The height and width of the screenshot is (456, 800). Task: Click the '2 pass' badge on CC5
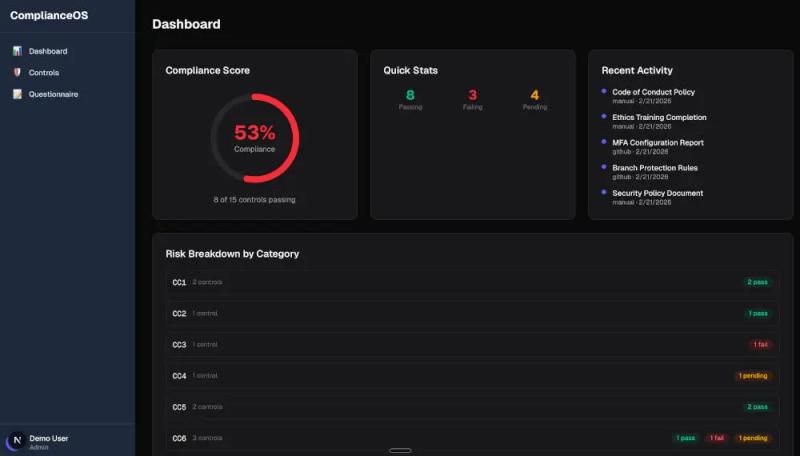757,407
